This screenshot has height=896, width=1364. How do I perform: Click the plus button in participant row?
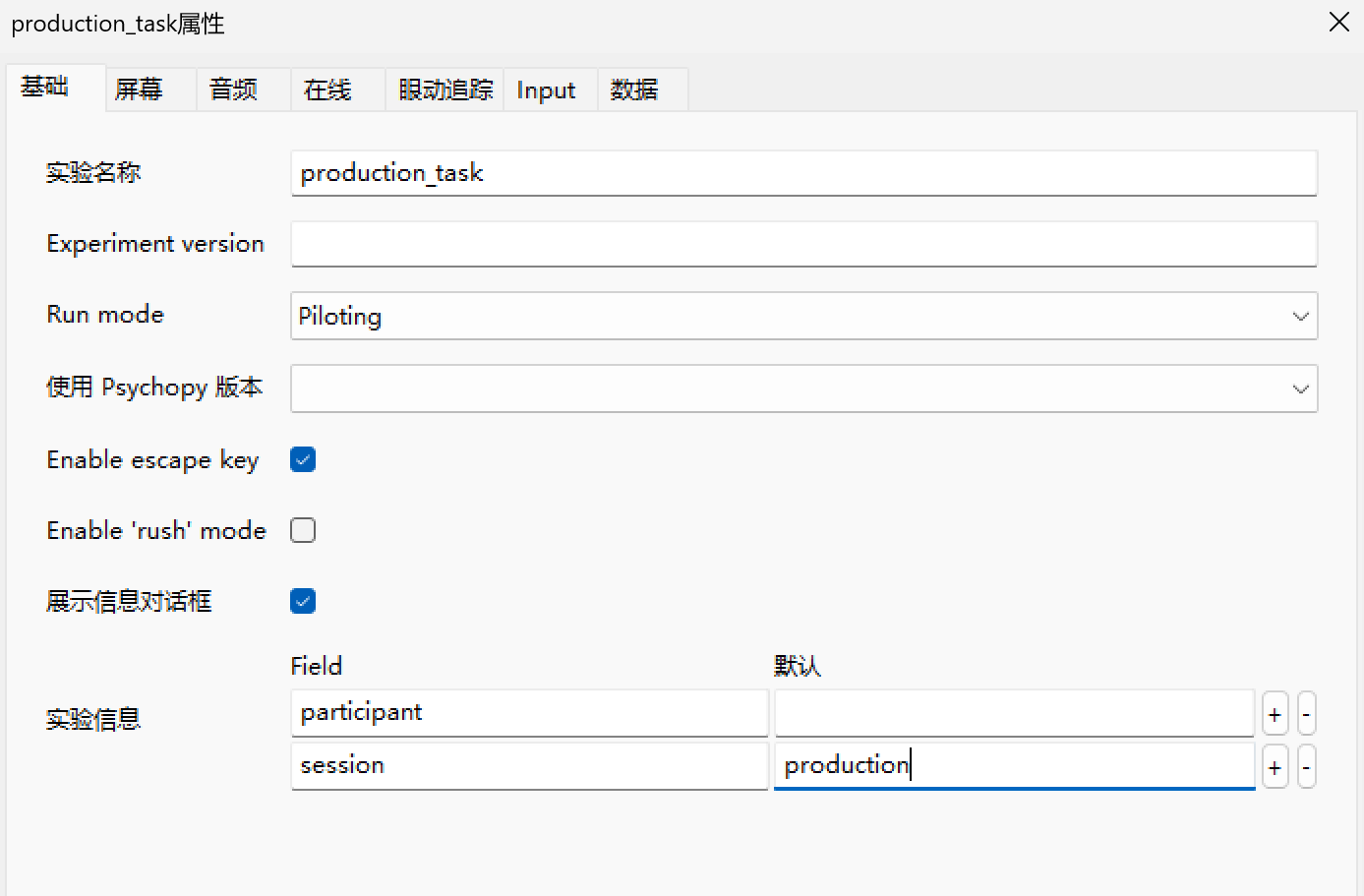pyautogui.click(x=1275, y=714)
